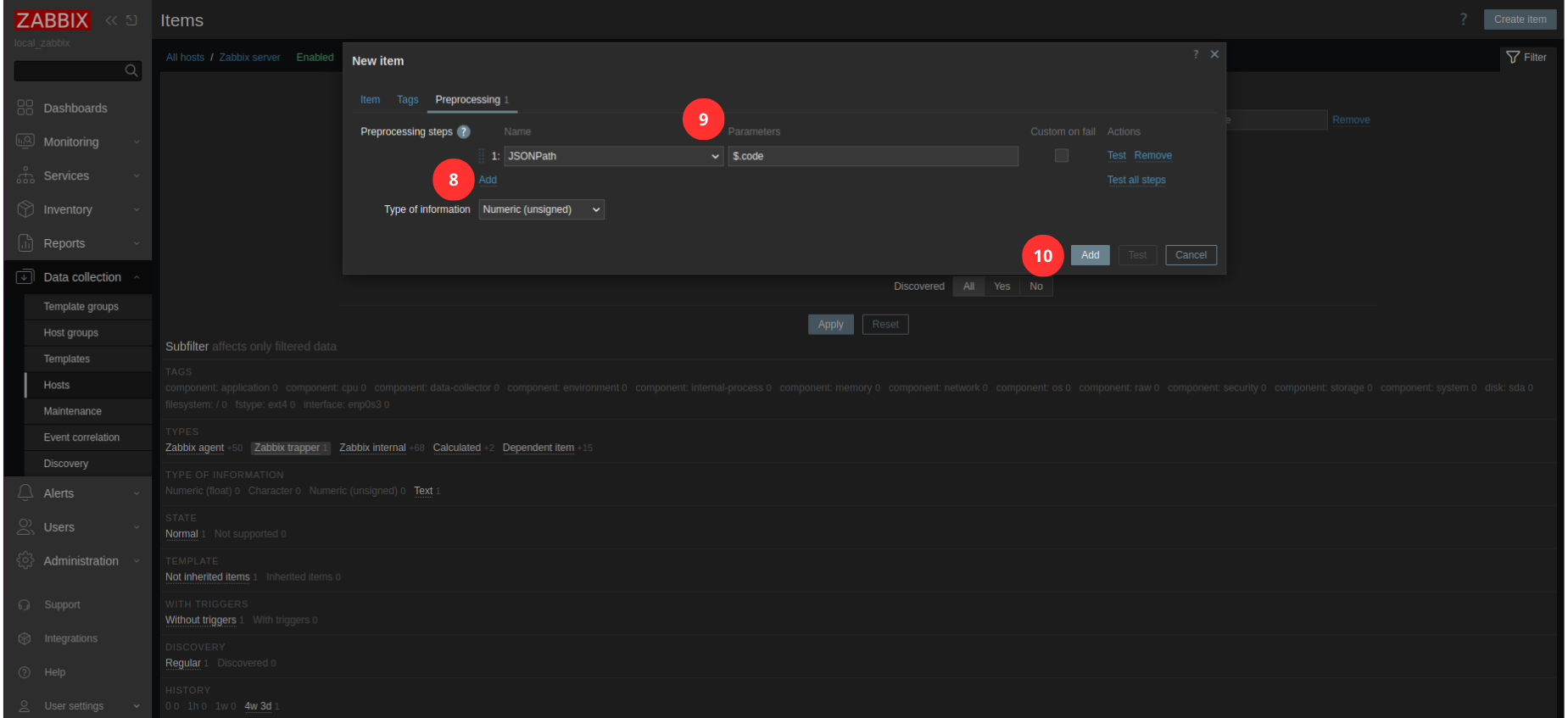Click the hide sidebar icon next to the collapse chevrons
The image size is (1568, 718).
131,20
